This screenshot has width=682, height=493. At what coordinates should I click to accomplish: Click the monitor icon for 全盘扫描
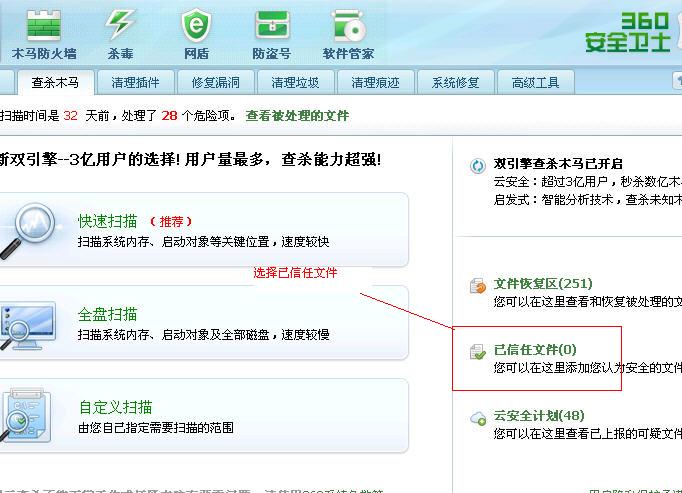coord(29,327)
